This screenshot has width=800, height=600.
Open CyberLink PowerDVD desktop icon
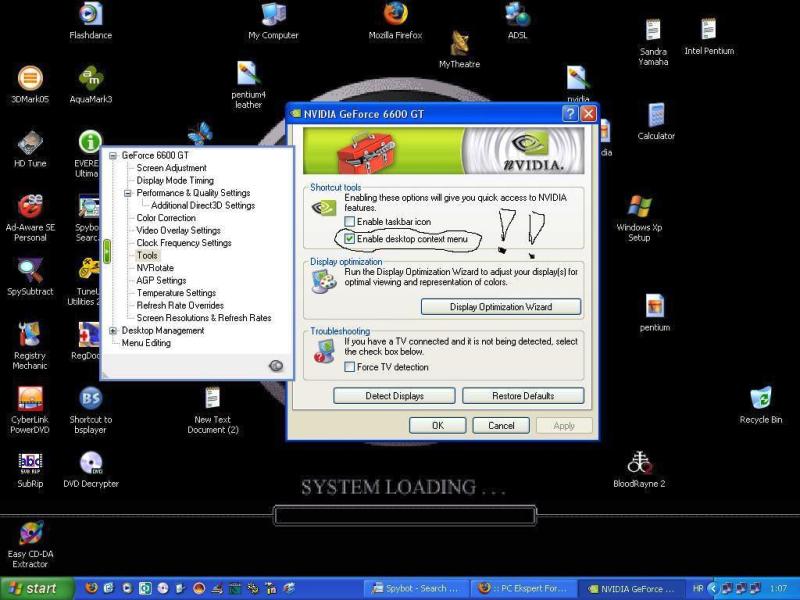[x=30, y=399]
